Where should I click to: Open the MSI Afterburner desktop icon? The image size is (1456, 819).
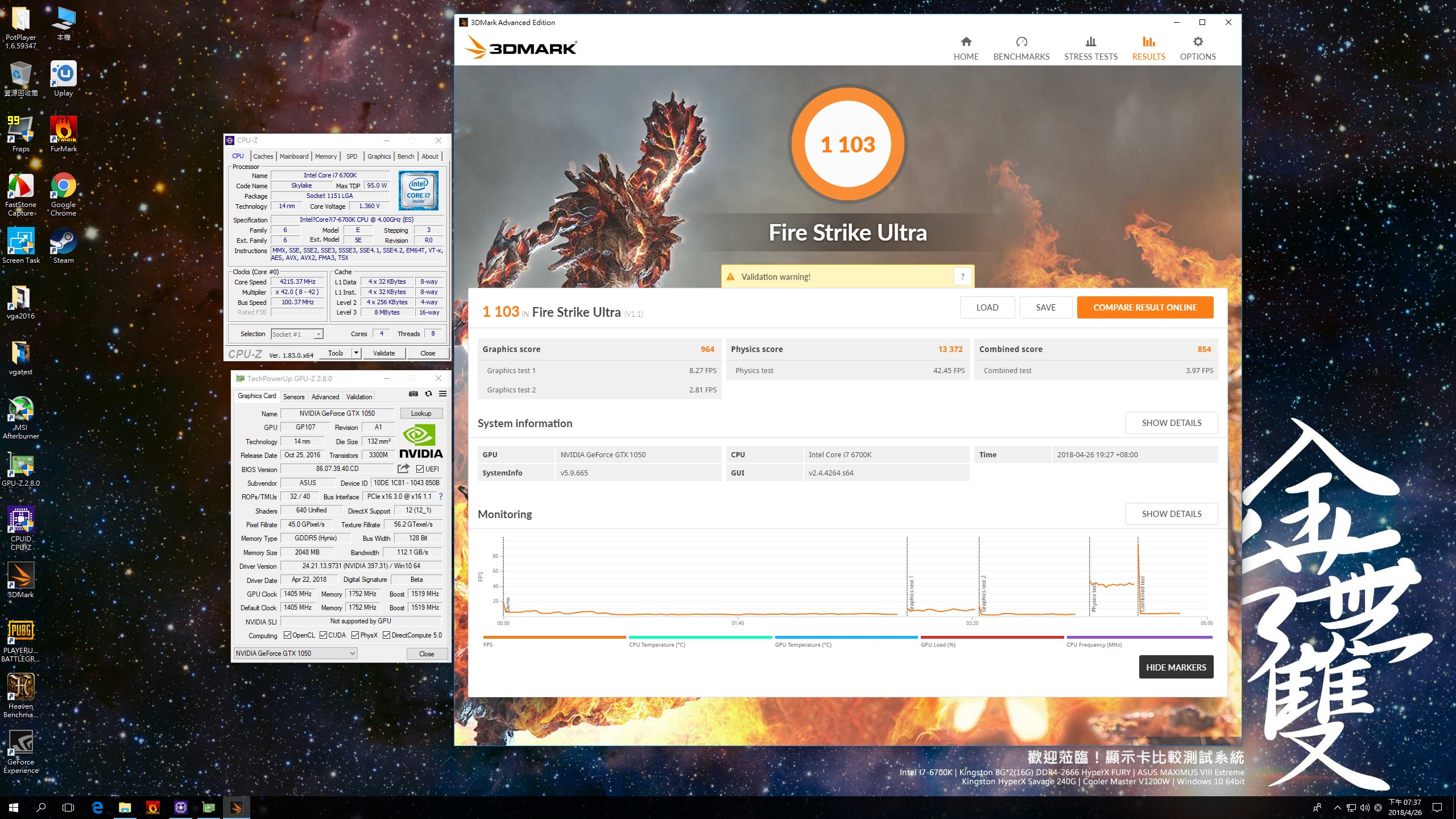pos(21,418)
